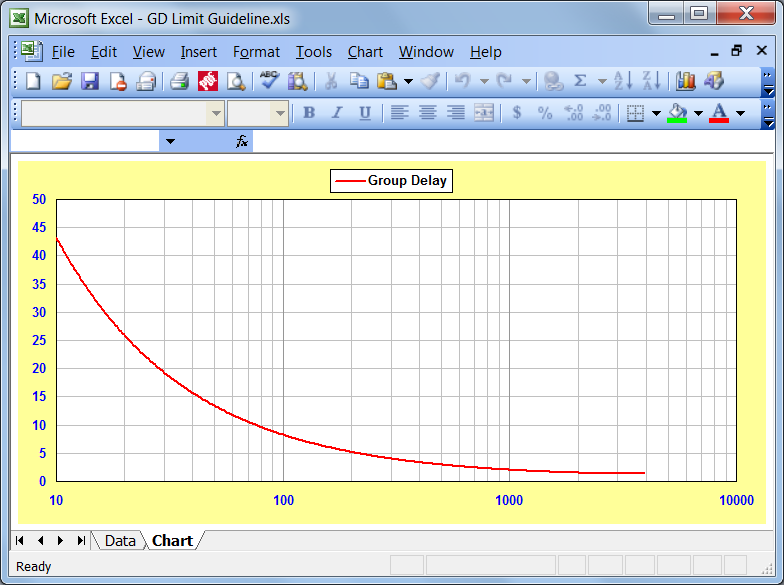Open the View menu

148,52
